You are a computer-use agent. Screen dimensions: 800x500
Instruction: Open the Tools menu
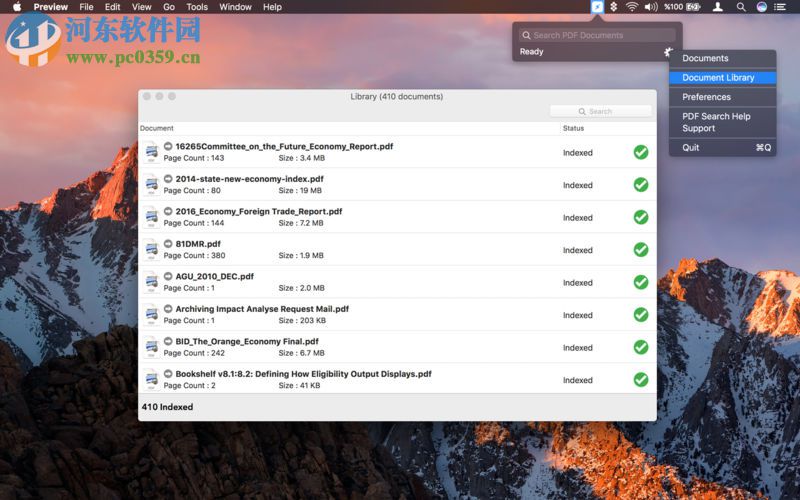[x=197, y=7]
